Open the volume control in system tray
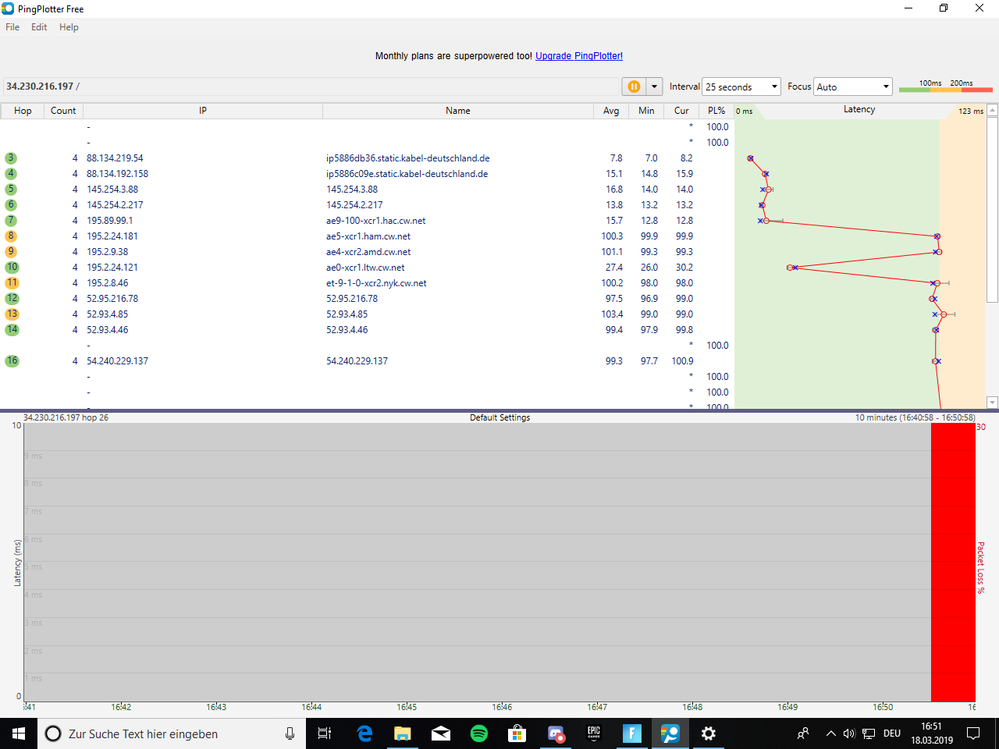The height and width of the screenshot is (749, 999). click(849, 734)
